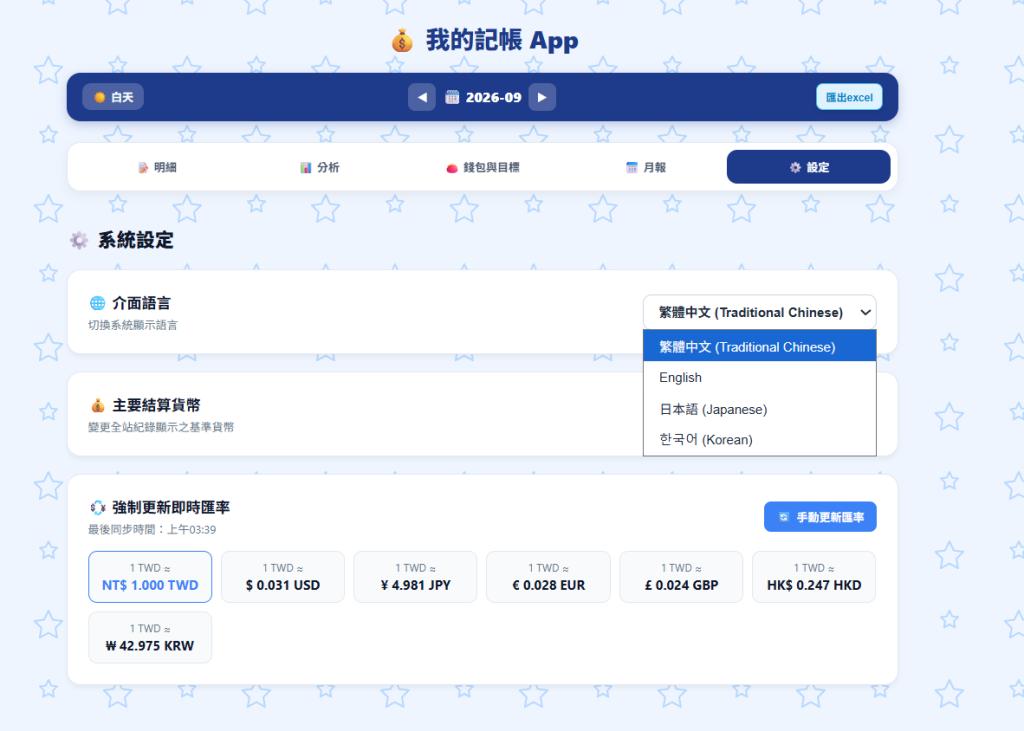Choose 繁體中文 (Traditional Chinese) option
The width and height of the screenshot is (1024, 731).
(x=760, y=346)
